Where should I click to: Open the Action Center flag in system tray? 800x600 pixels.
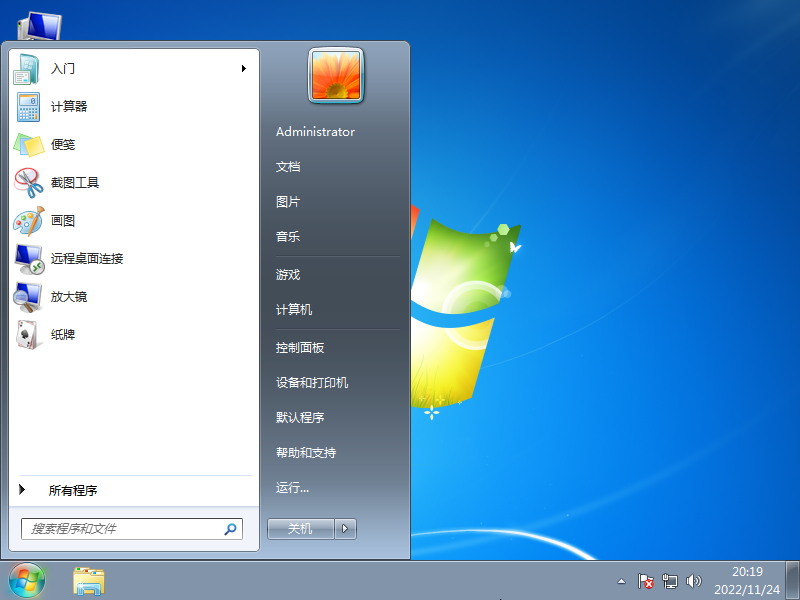[646, 580]
